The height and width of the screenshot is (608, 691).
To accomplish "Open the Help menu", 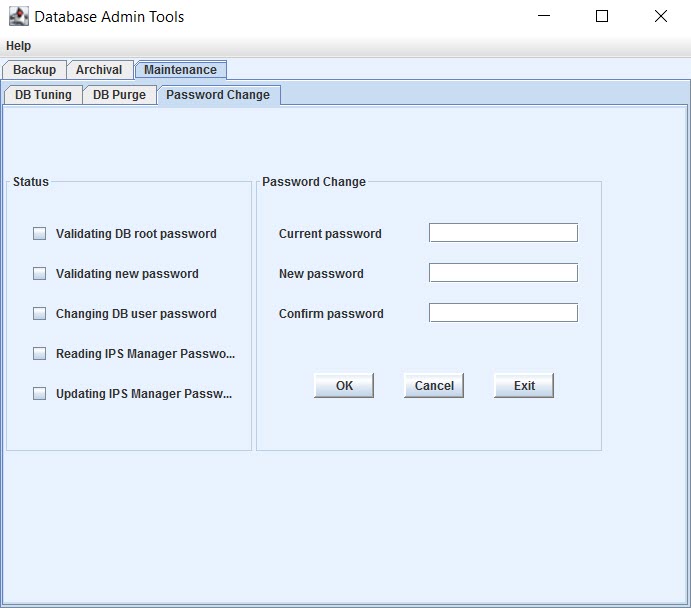I will [x=19, y=46].
